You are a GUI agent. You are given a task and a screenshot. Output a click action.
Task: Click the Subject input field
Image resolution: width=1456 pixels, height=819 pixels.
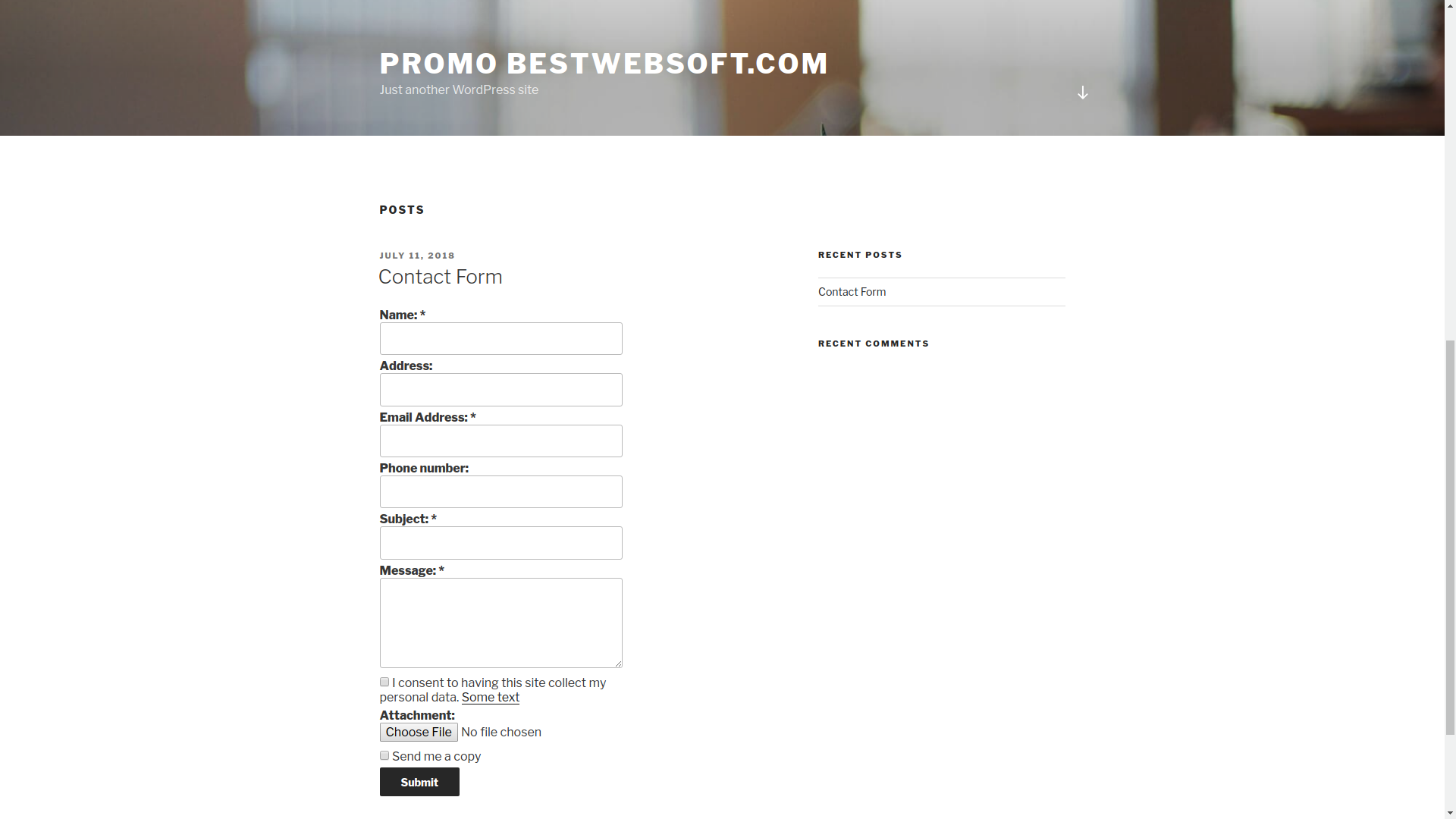pyautogui.click(x=500, y=542)
